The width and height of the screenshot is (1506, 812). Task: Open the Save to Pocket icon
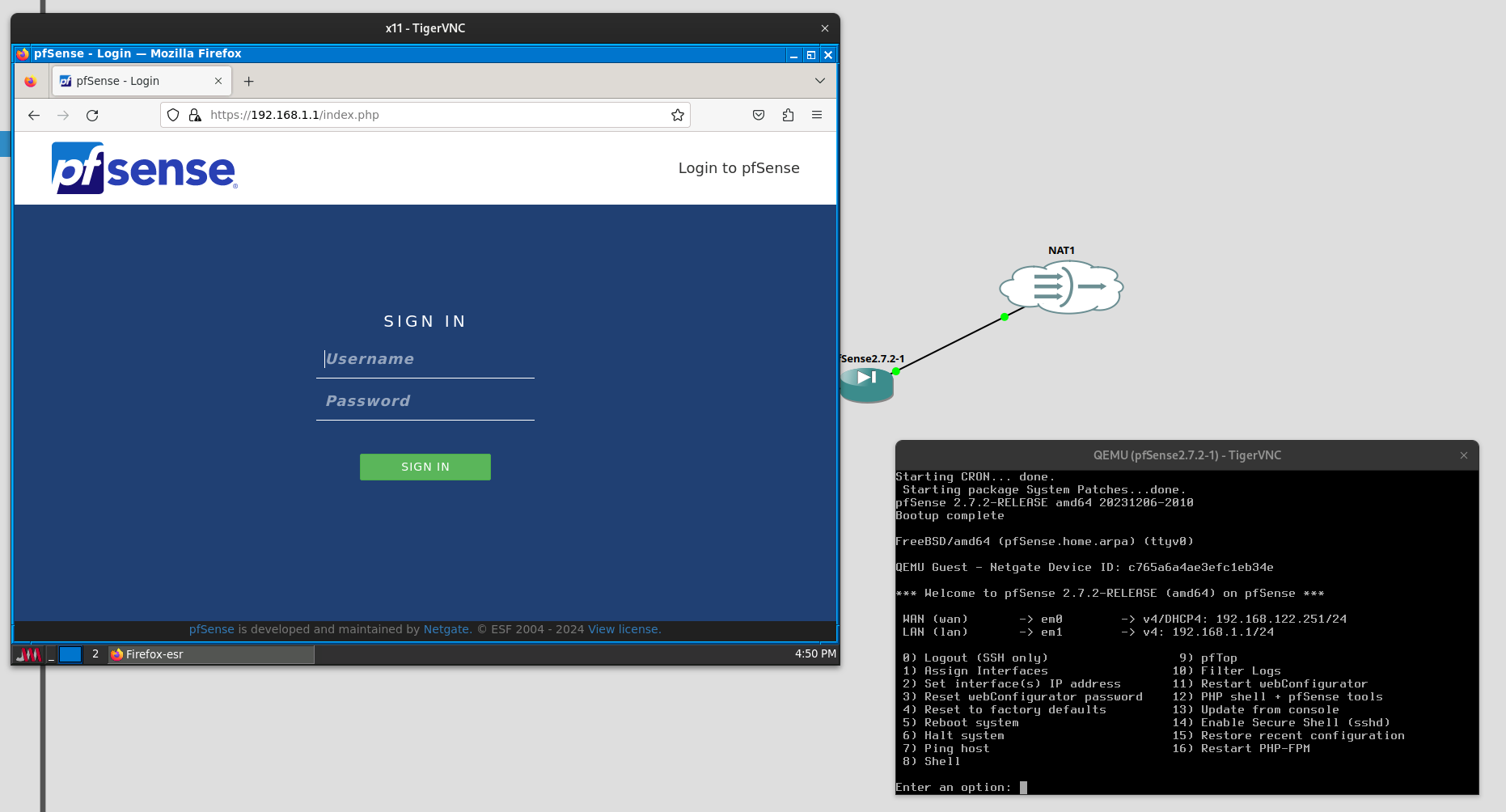pos(759,115)
